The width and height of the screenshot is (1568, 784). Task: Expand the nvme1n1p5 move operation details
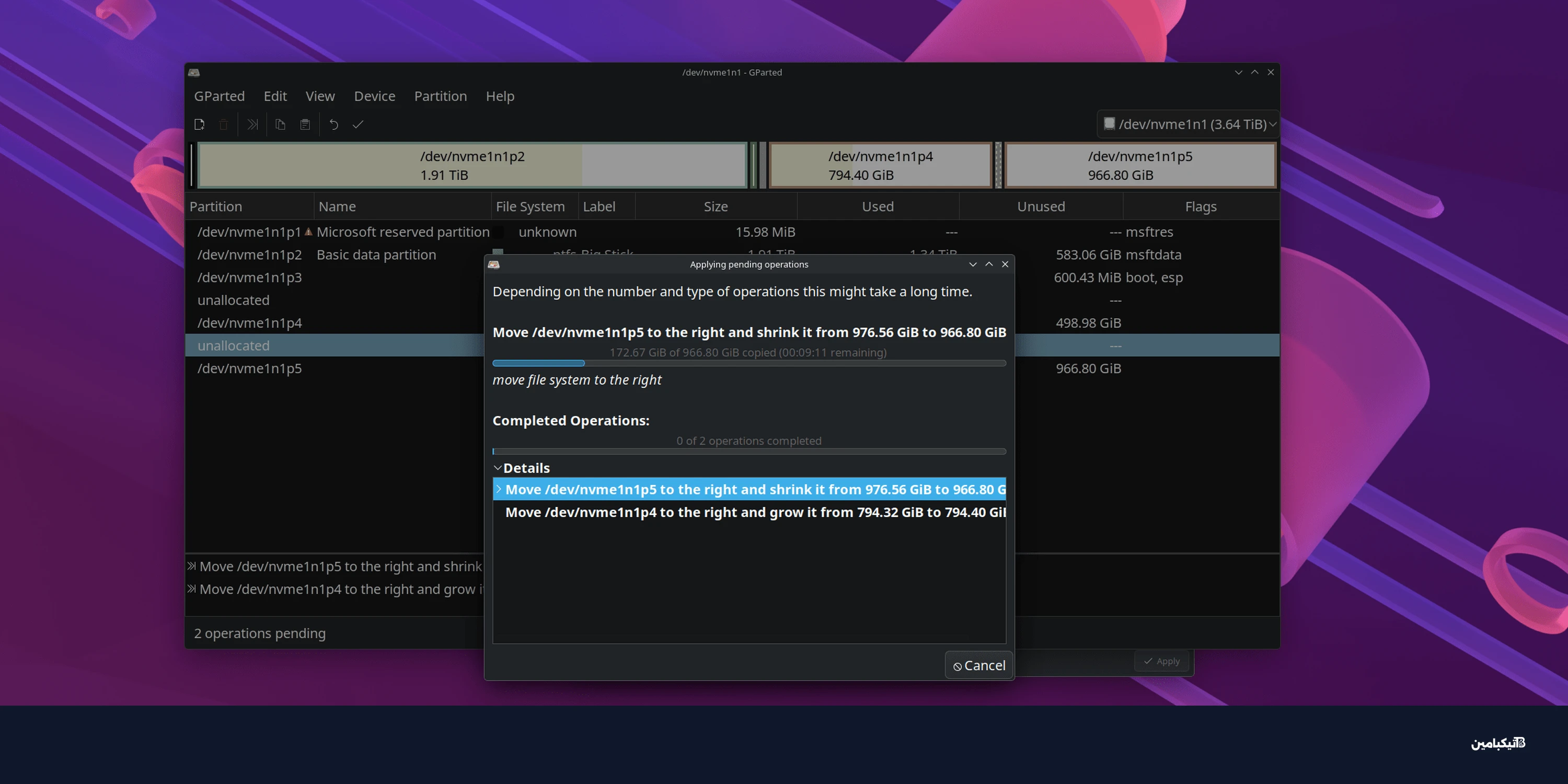499,489
